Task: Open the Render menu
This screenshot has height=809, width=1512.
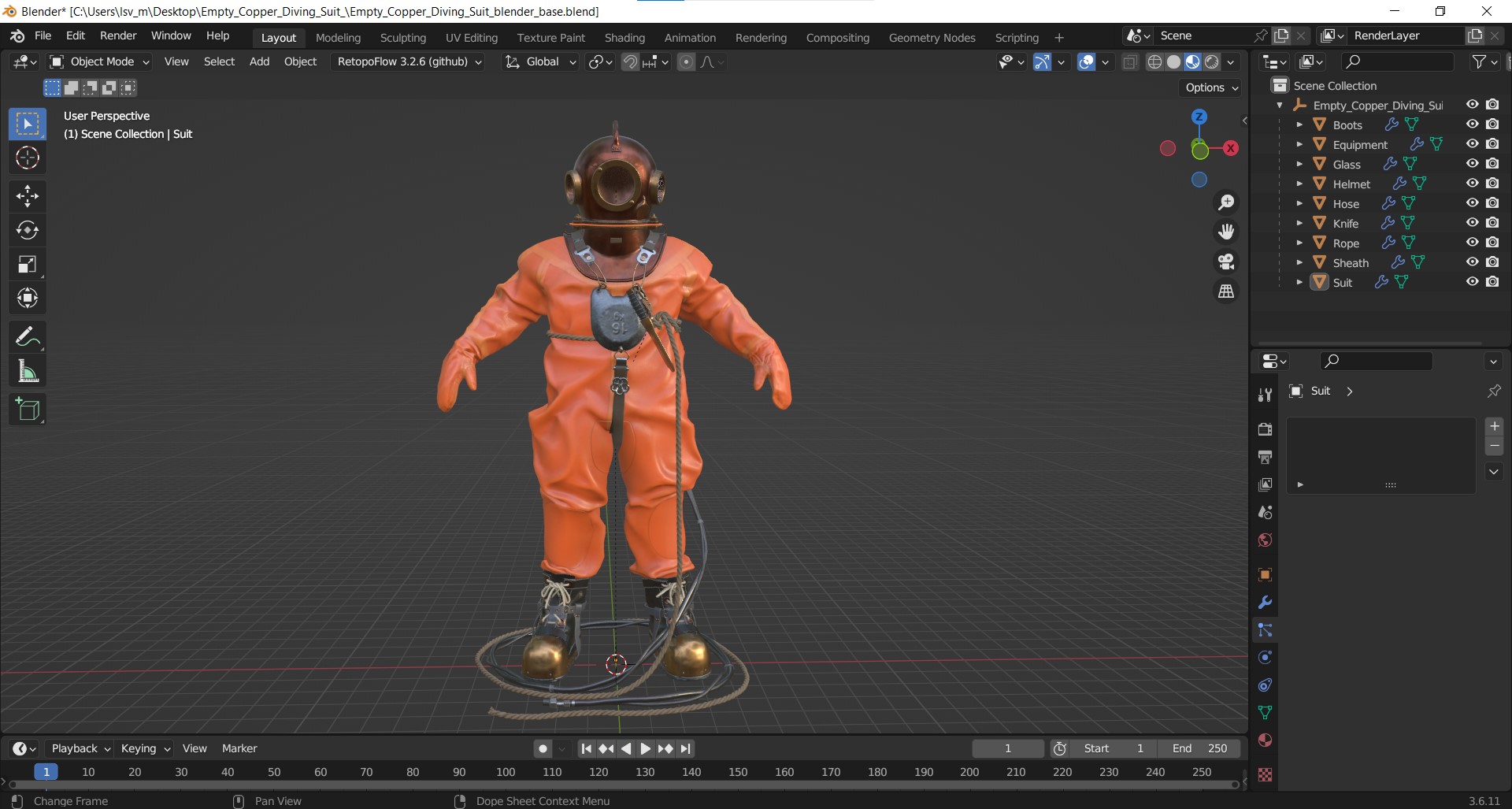Action: tap(118, 36)
